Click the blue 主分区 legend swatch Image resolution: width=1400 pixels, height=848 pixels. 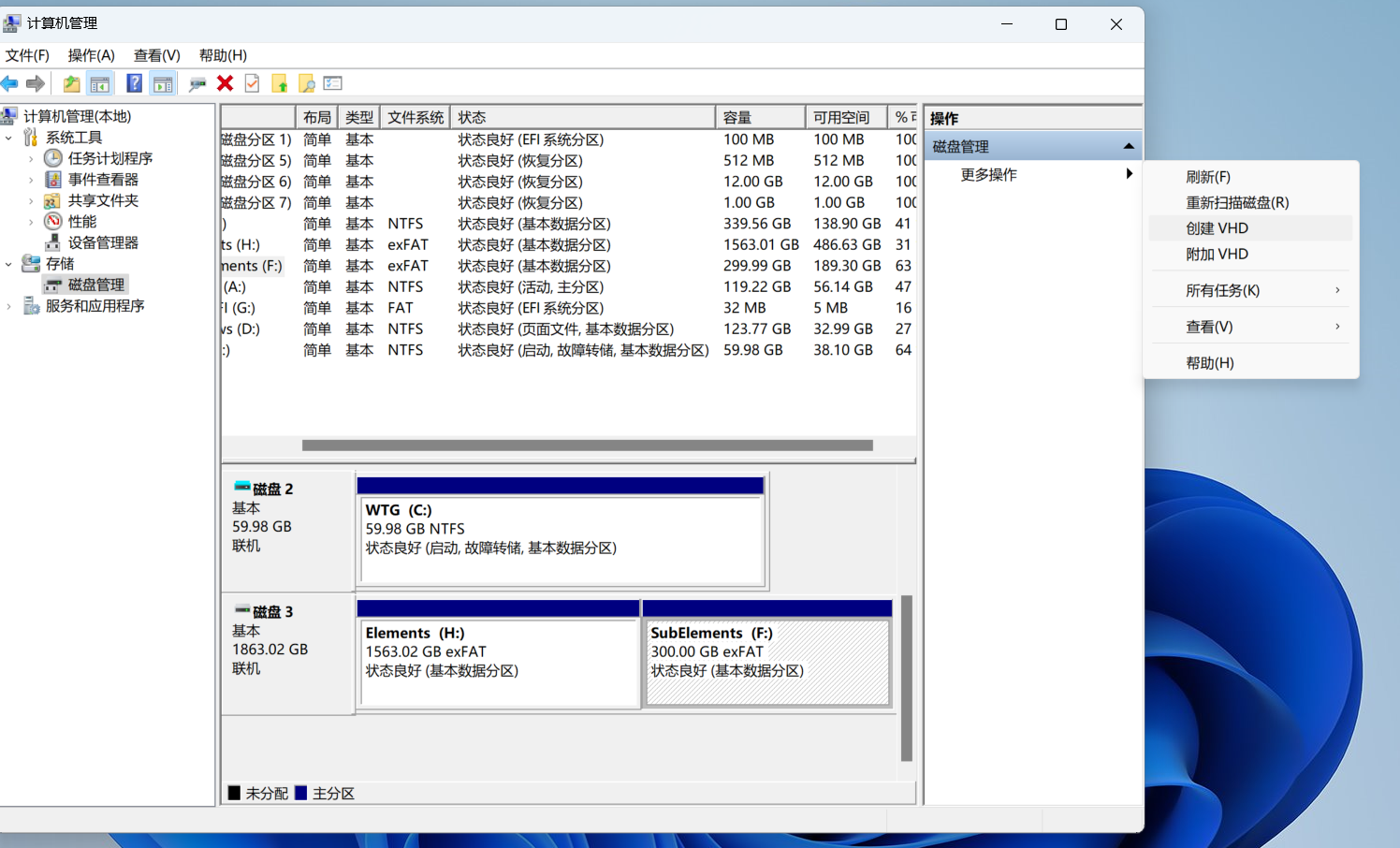(x=300, y=793)
